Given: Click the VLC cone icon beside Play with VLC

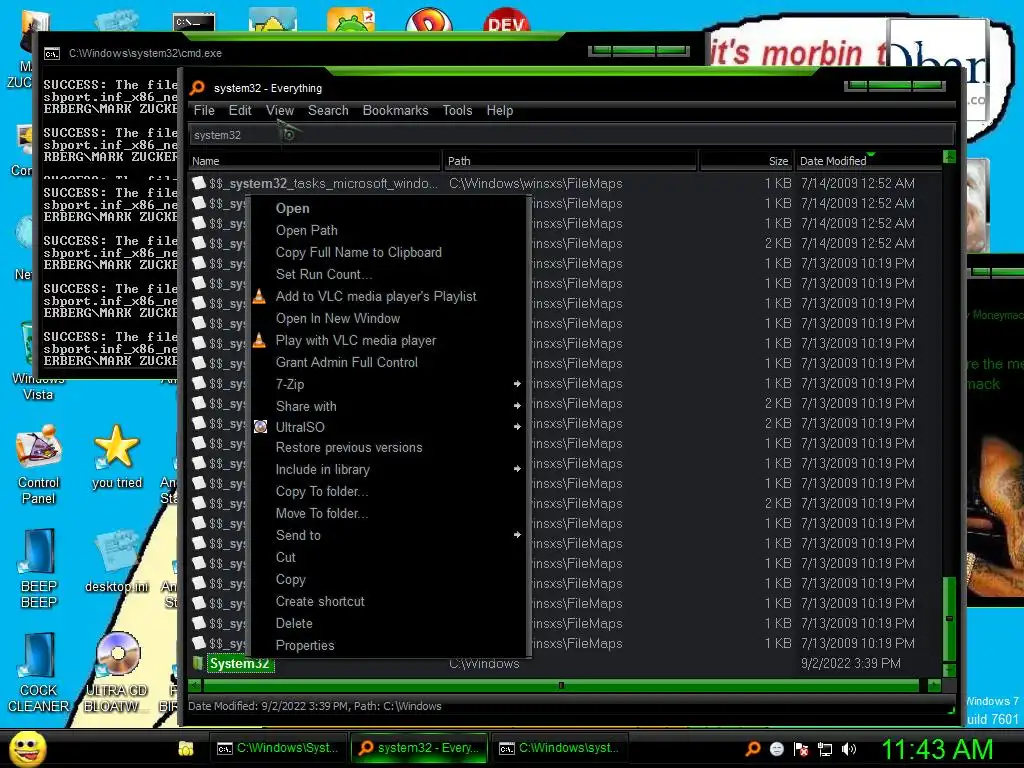Looking at the screenshot, I should coord(259,340).
